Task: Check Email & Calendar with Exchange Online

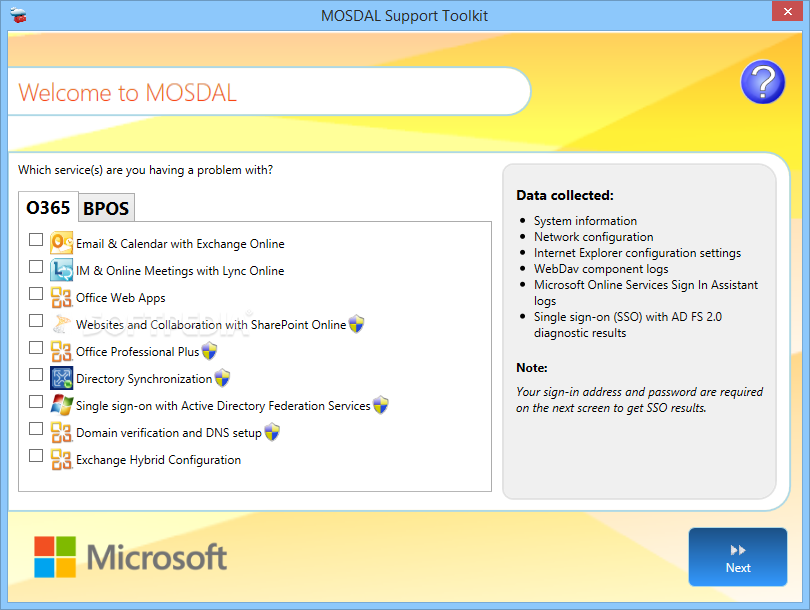Action: [36, 239]
